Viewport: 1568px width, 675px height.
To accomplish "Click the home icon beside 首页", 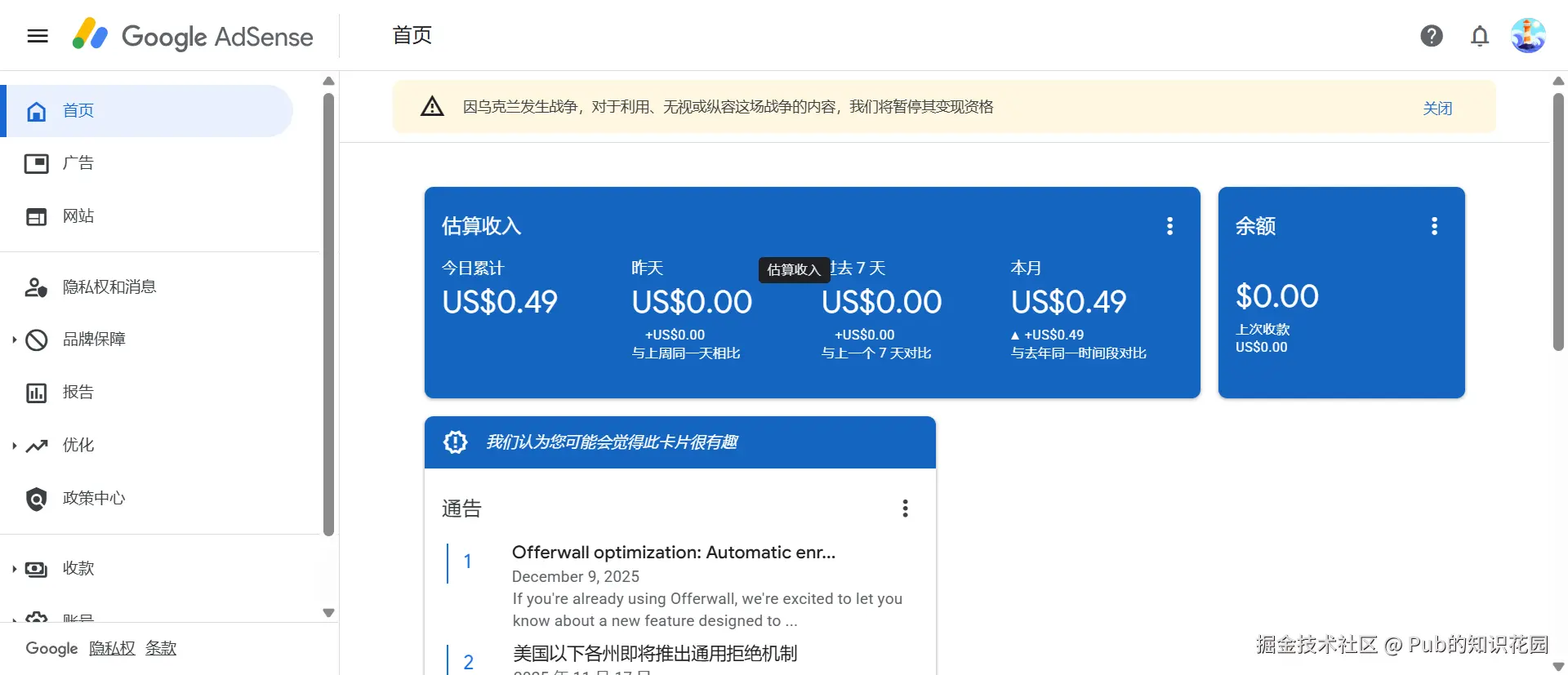I will (x=37, y=111).
